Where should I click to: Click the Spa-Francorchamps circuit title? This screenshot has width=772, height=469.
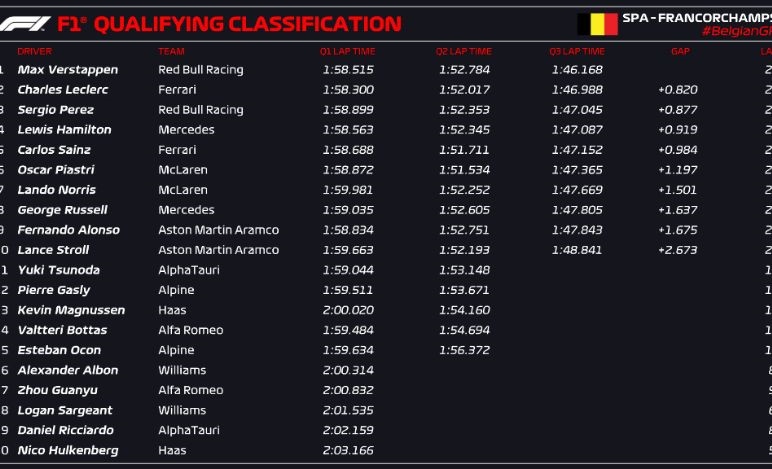(x=696, y=17)
